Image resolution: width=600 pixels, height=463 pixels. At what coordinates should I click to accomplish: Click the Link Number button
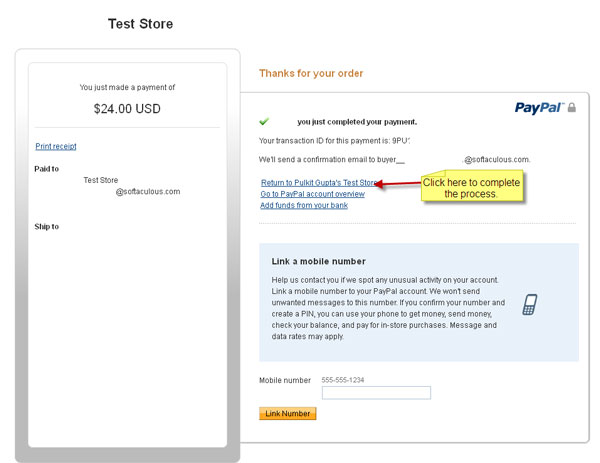tap(288, 414)
